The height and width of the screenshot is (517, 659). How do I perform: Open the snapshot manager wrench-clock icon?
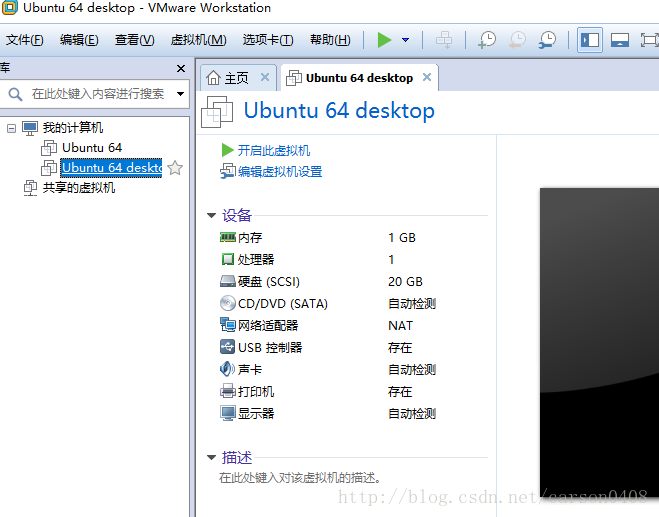coord(548,40)
